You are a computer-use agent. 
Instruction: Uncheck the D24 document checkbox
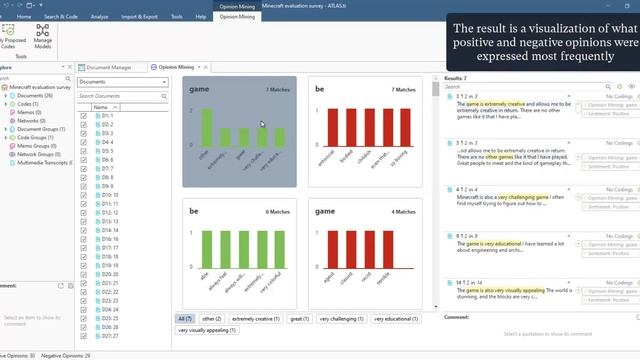click(84, 309)
